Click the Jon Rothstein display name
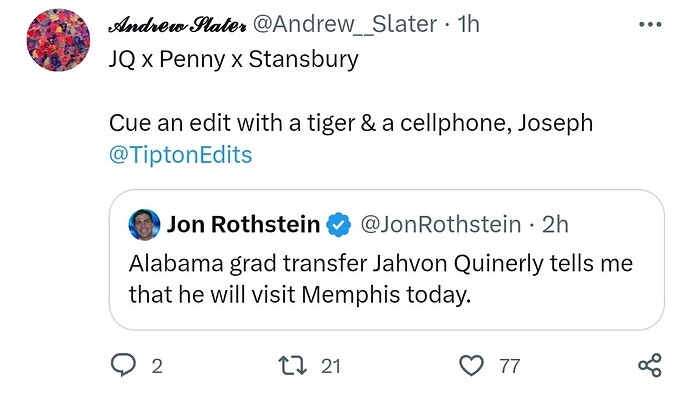The image size is (690, 394). click(243, 224)
